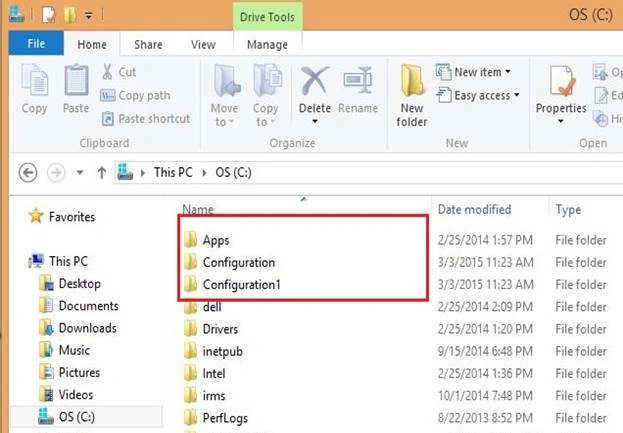Open the Properties dropdown arrow
Screen dimensions: 623x433
(x=561, y=121)
